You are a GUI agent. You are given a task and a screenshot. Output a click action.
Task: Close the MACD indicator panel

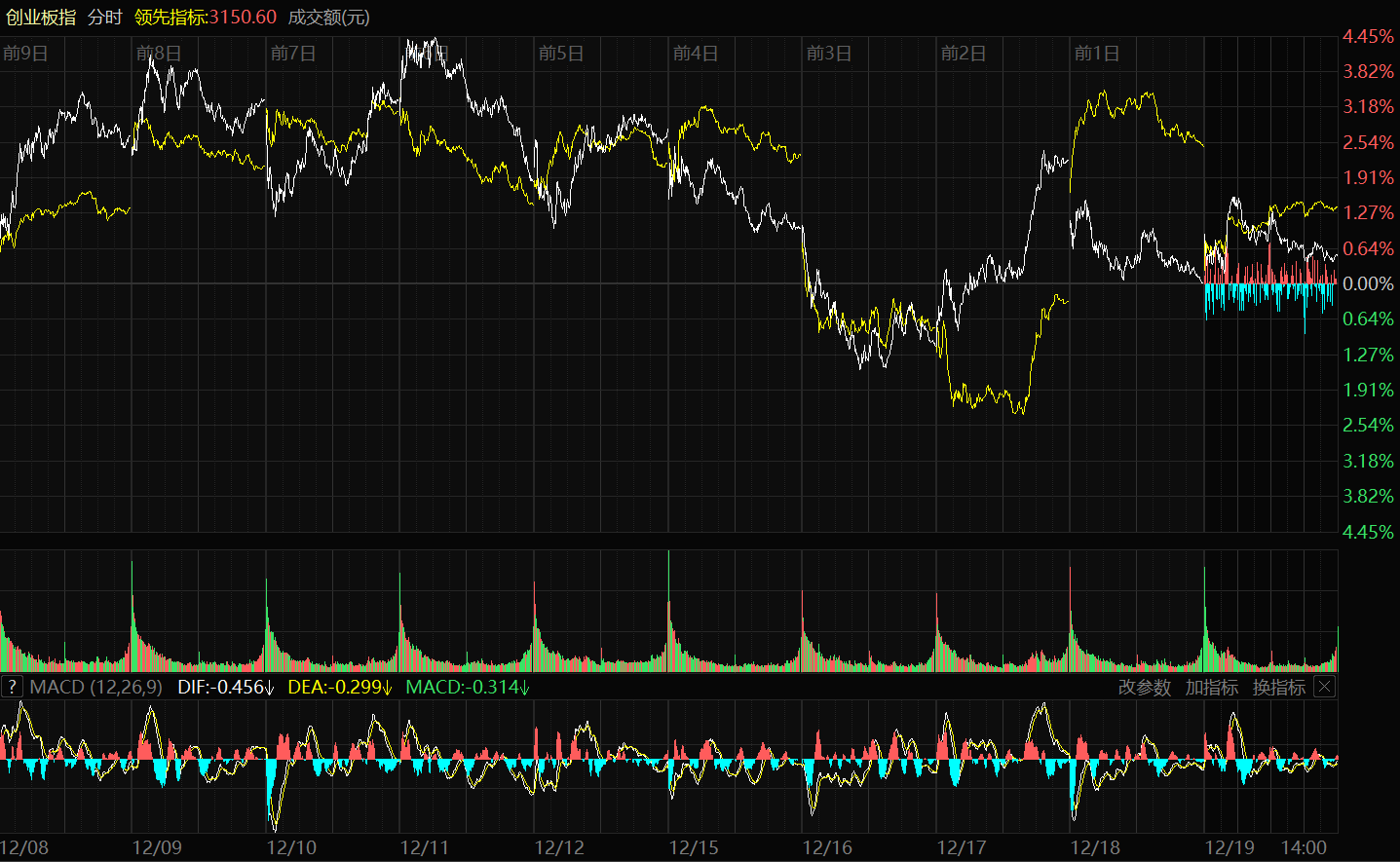(x=1324, y=687)
